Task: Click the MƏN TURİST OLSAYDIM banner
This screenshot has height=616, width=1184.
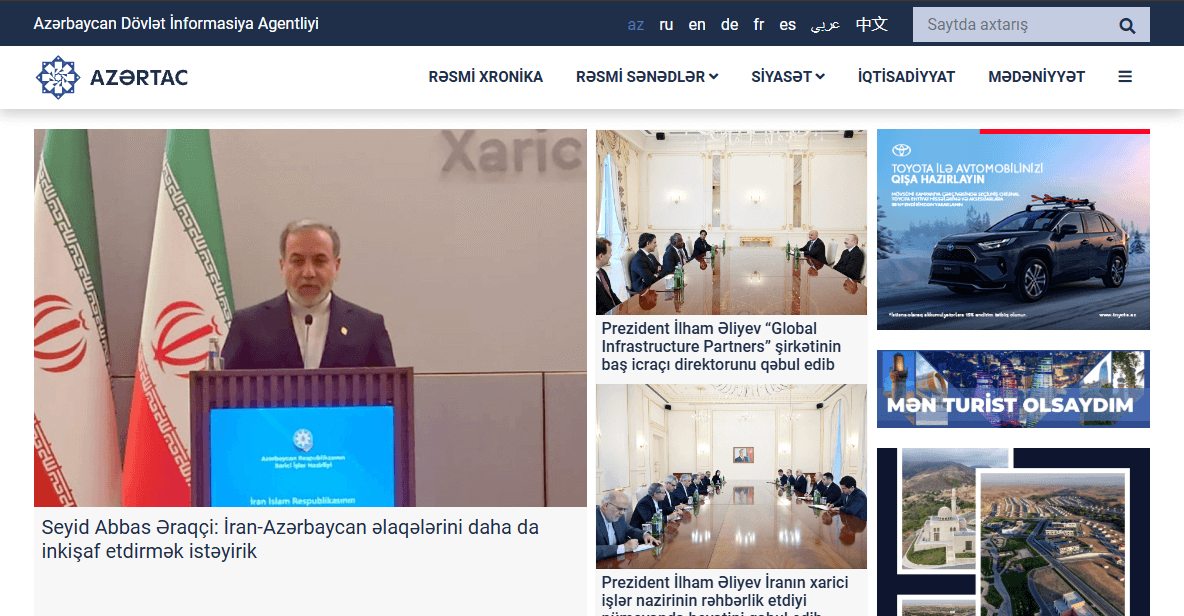Action: tap(1013, 389)
